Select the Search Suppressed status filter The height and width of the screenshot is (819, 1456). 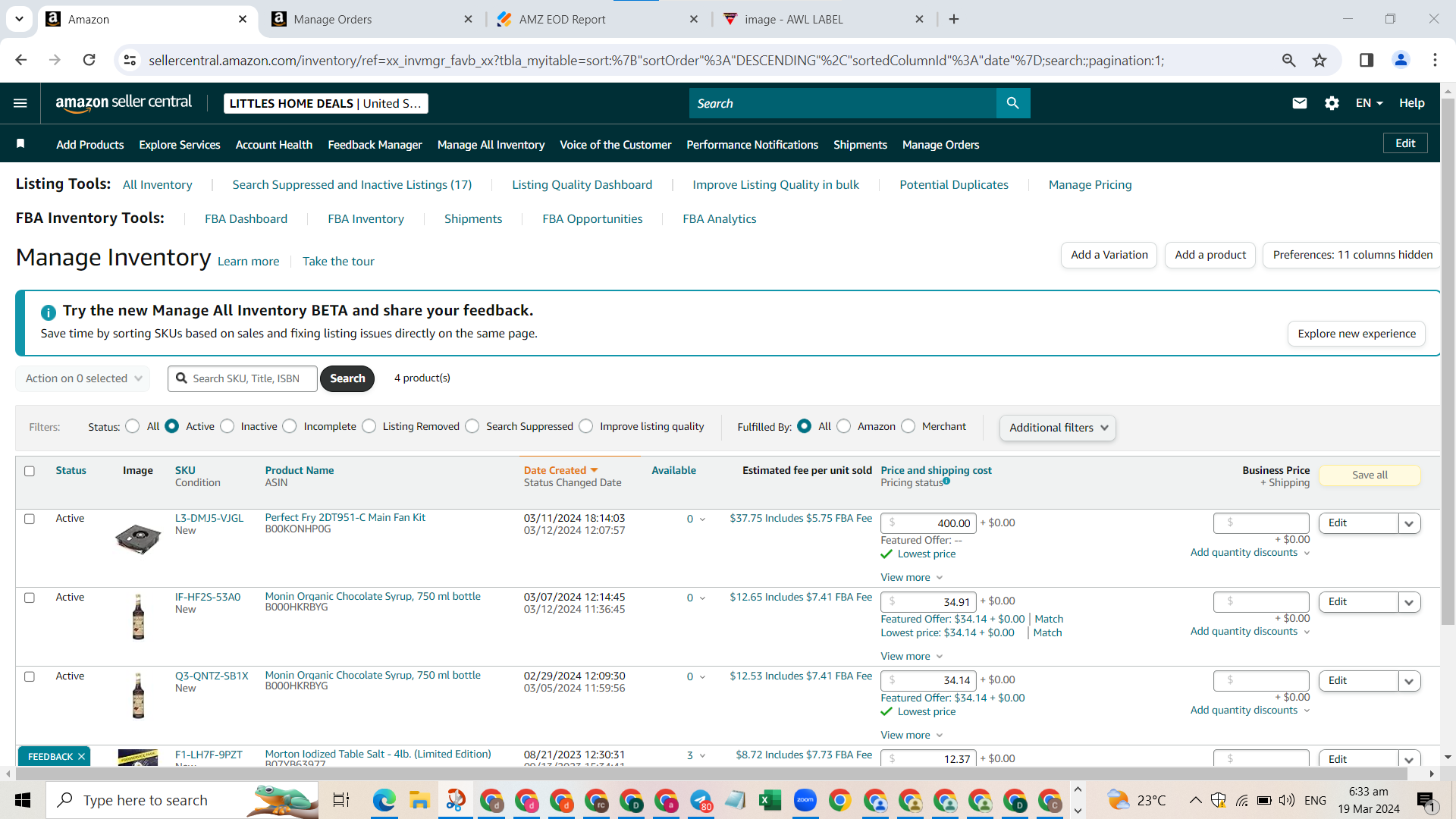(x=472, y=426)
